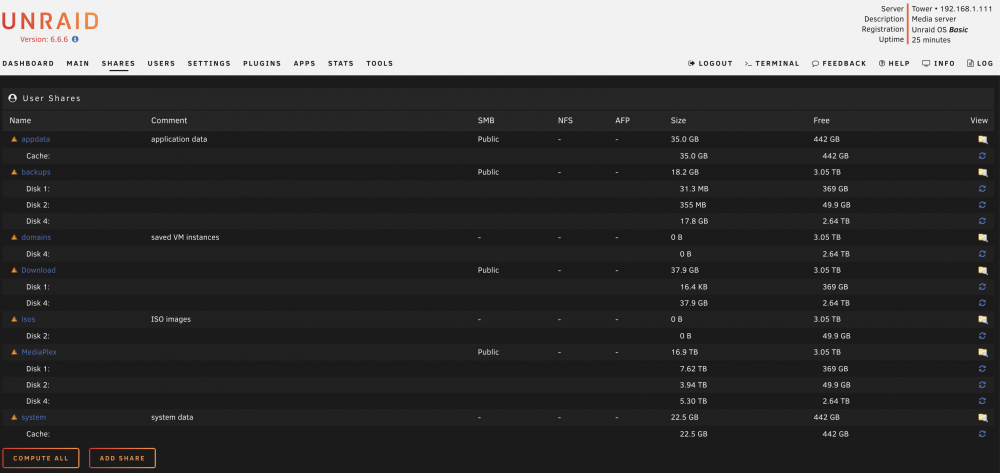Click warning triangle beside backups share
The image size is (1000, 473).
(x=15, y=172)
